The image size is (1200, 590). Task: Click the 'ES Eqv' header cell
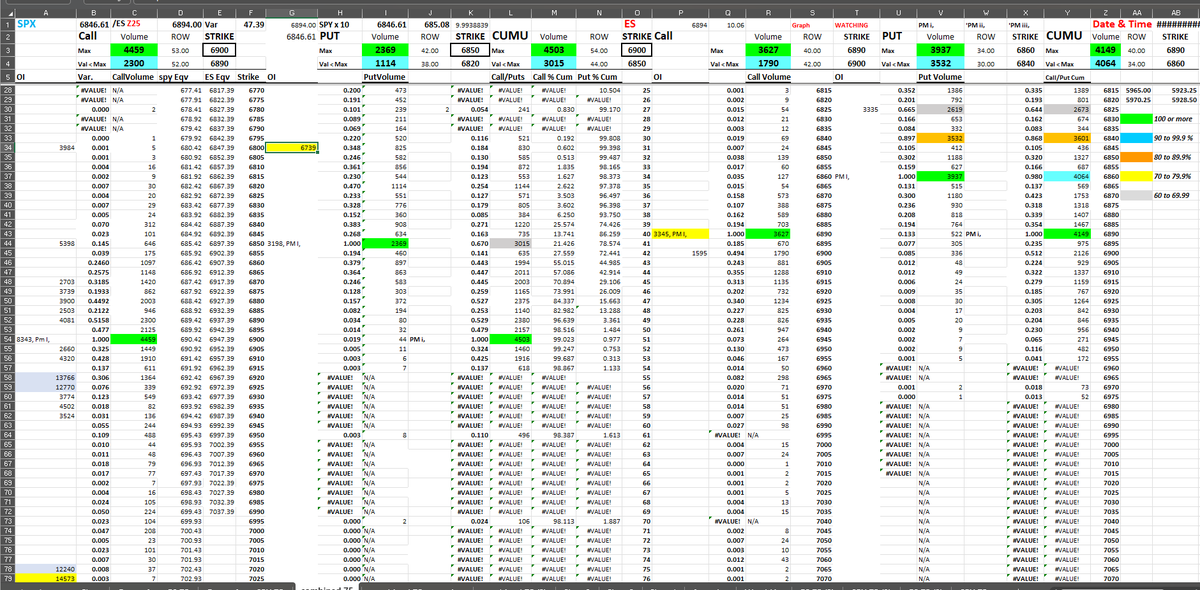tap(218, 76)
